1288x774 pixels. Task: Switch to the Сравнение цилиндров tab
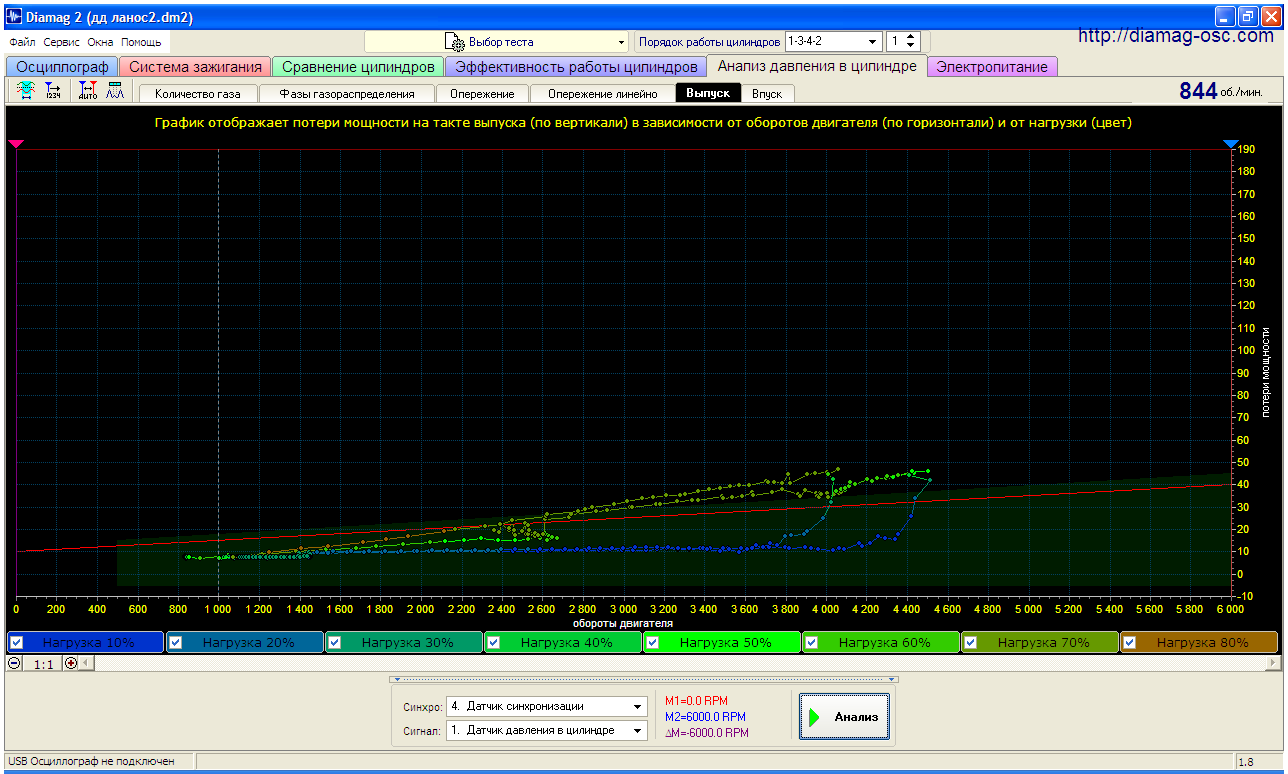coord(358,67)
